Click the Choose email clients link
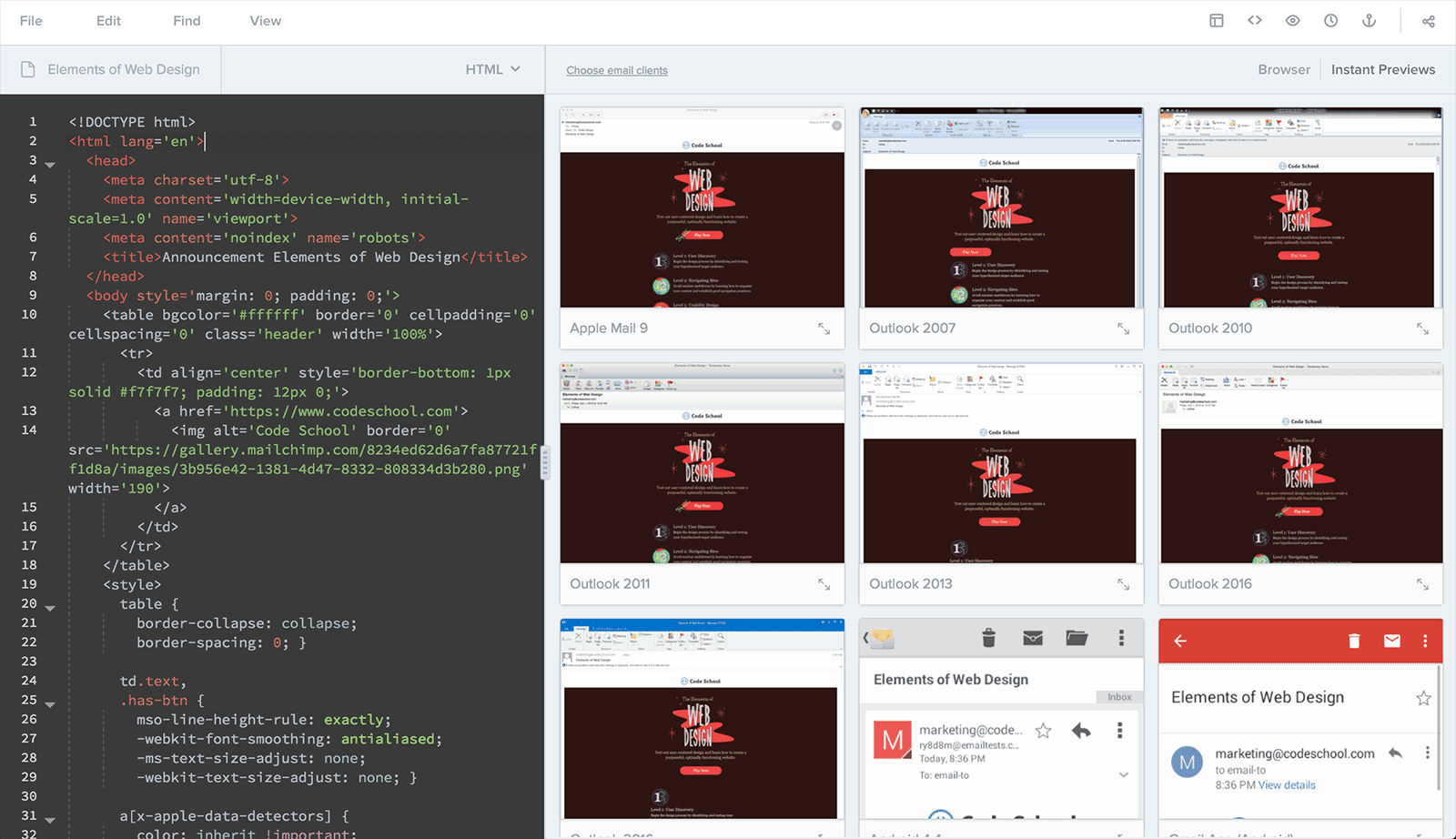1456x839 pixels. [x=616, y=70]
